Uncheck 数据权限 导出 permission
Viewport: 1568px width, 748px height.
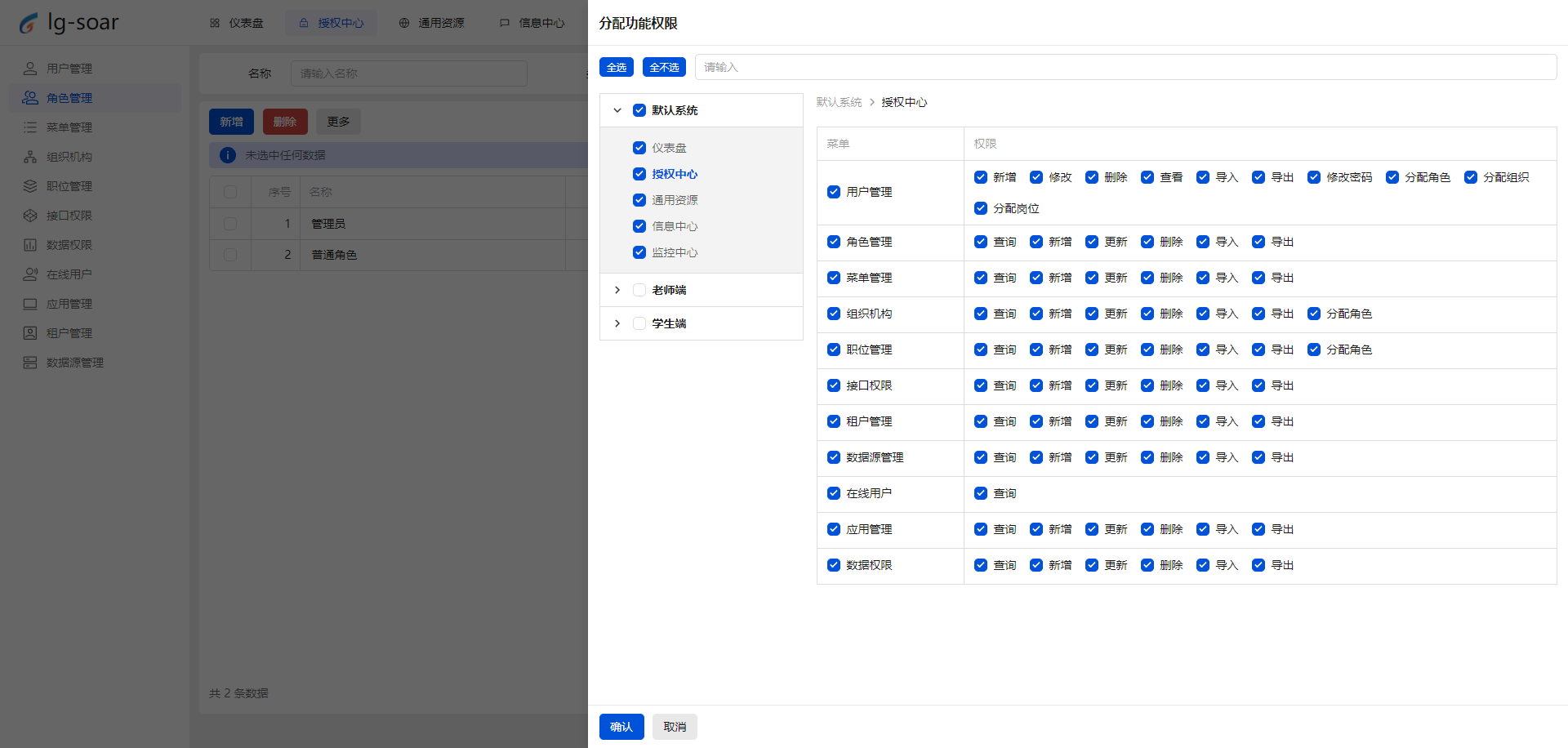(x=1258, y=565)
